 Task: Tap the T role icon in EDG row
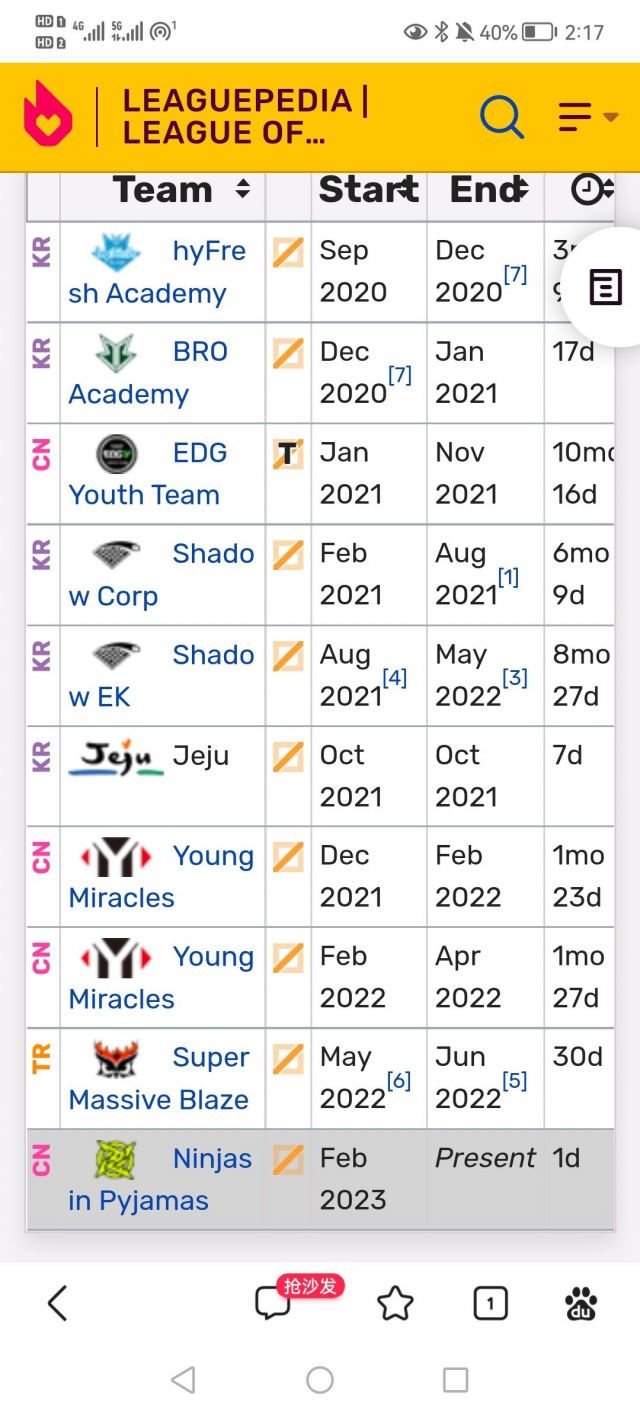(288, 454)
